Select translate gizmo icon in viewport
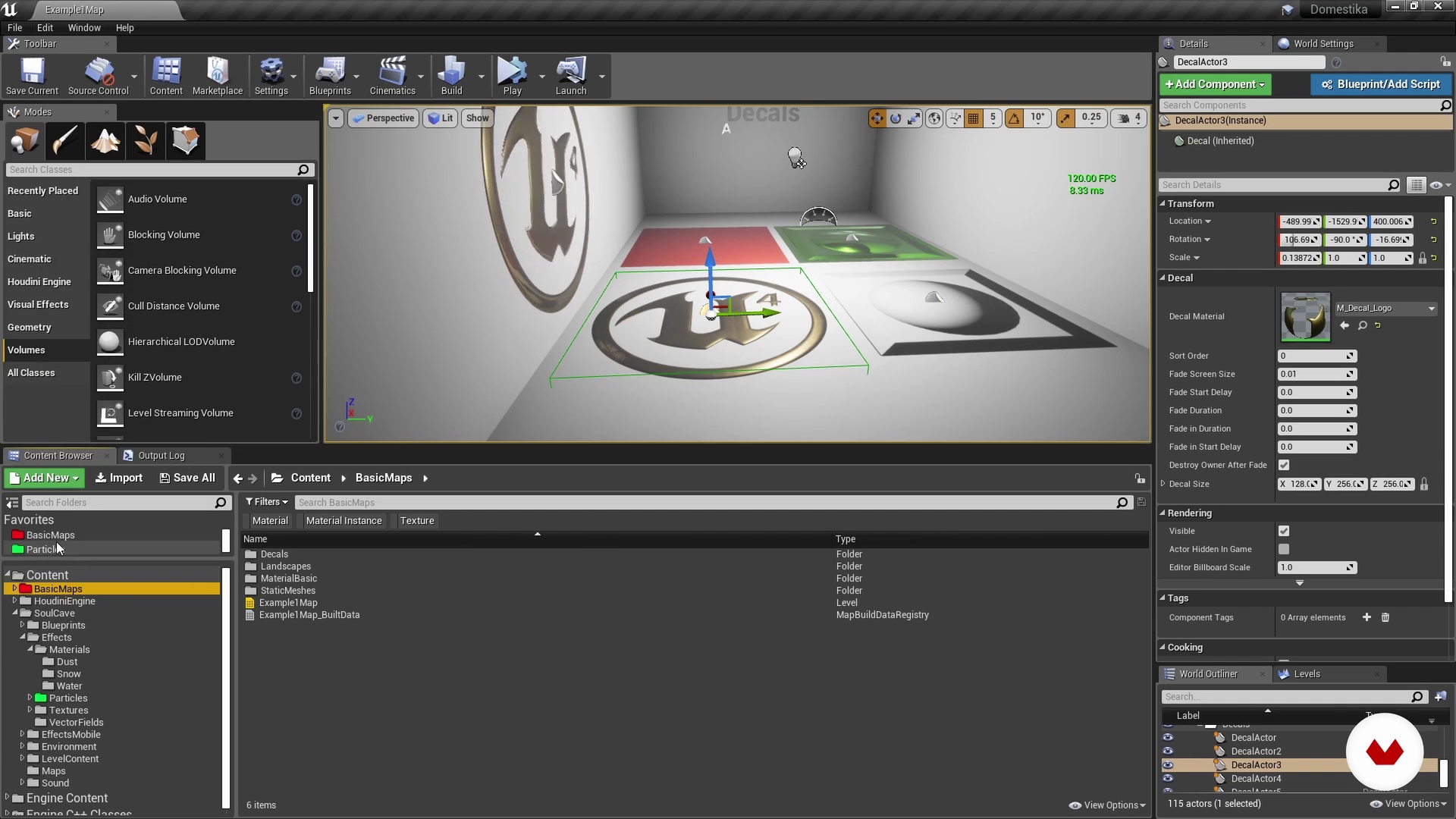Image resolution: width=1456 pixels, height=819 pixels. point(877,118)
